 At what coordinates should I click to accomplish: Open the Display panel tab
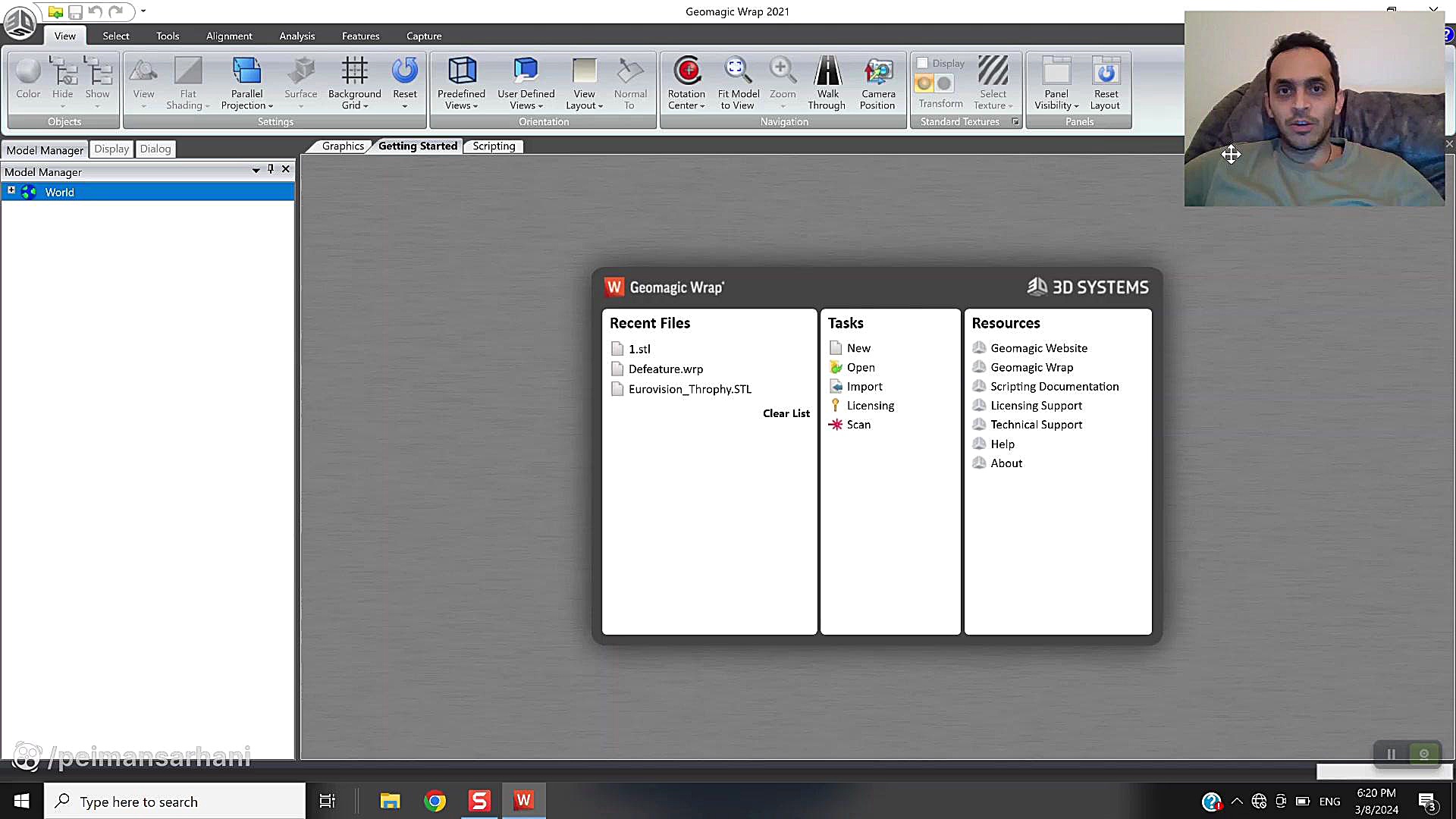pyautogui.click(x=111, y=149)
